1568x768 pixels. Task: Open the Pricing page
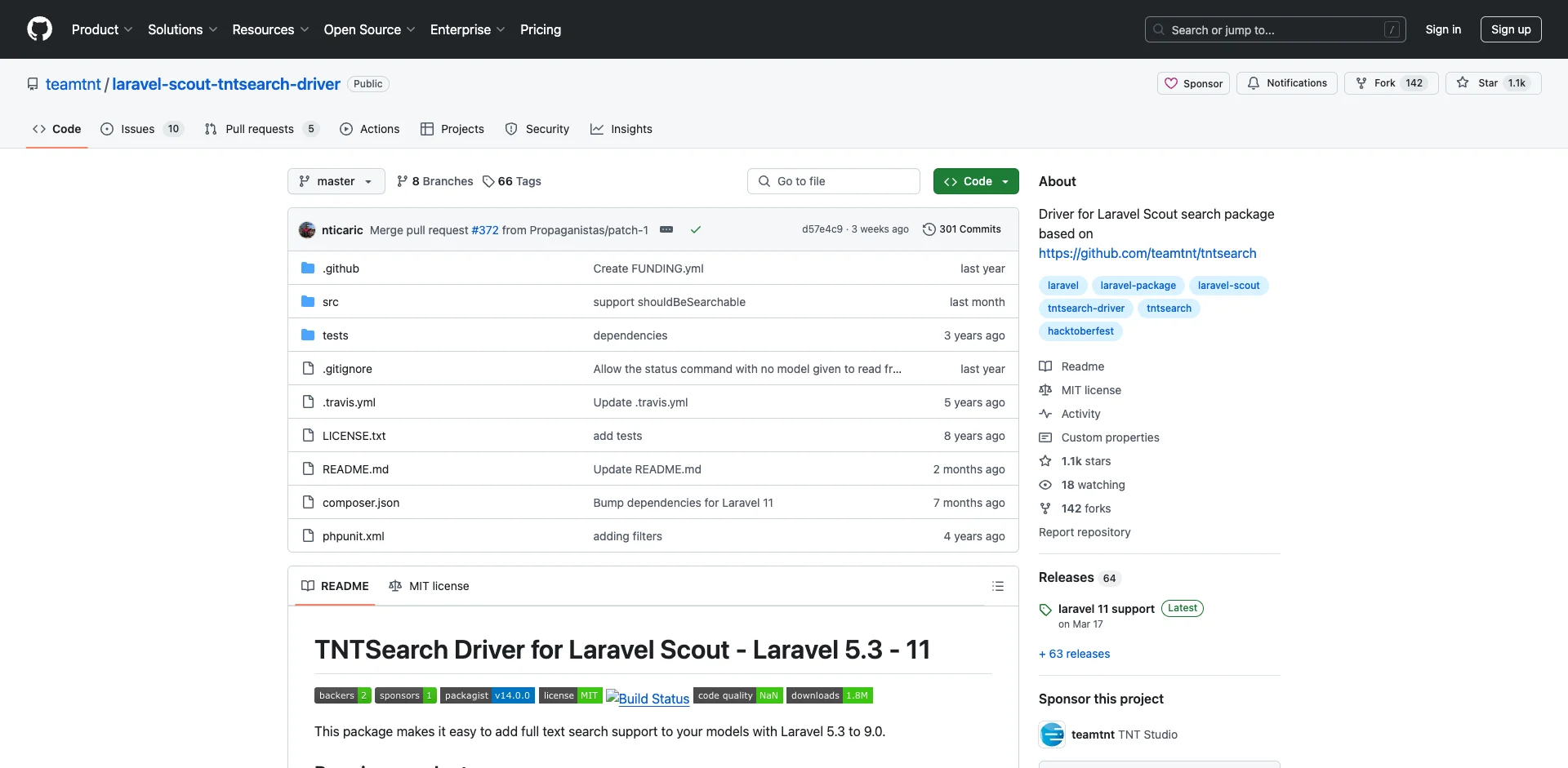(541, 29)
